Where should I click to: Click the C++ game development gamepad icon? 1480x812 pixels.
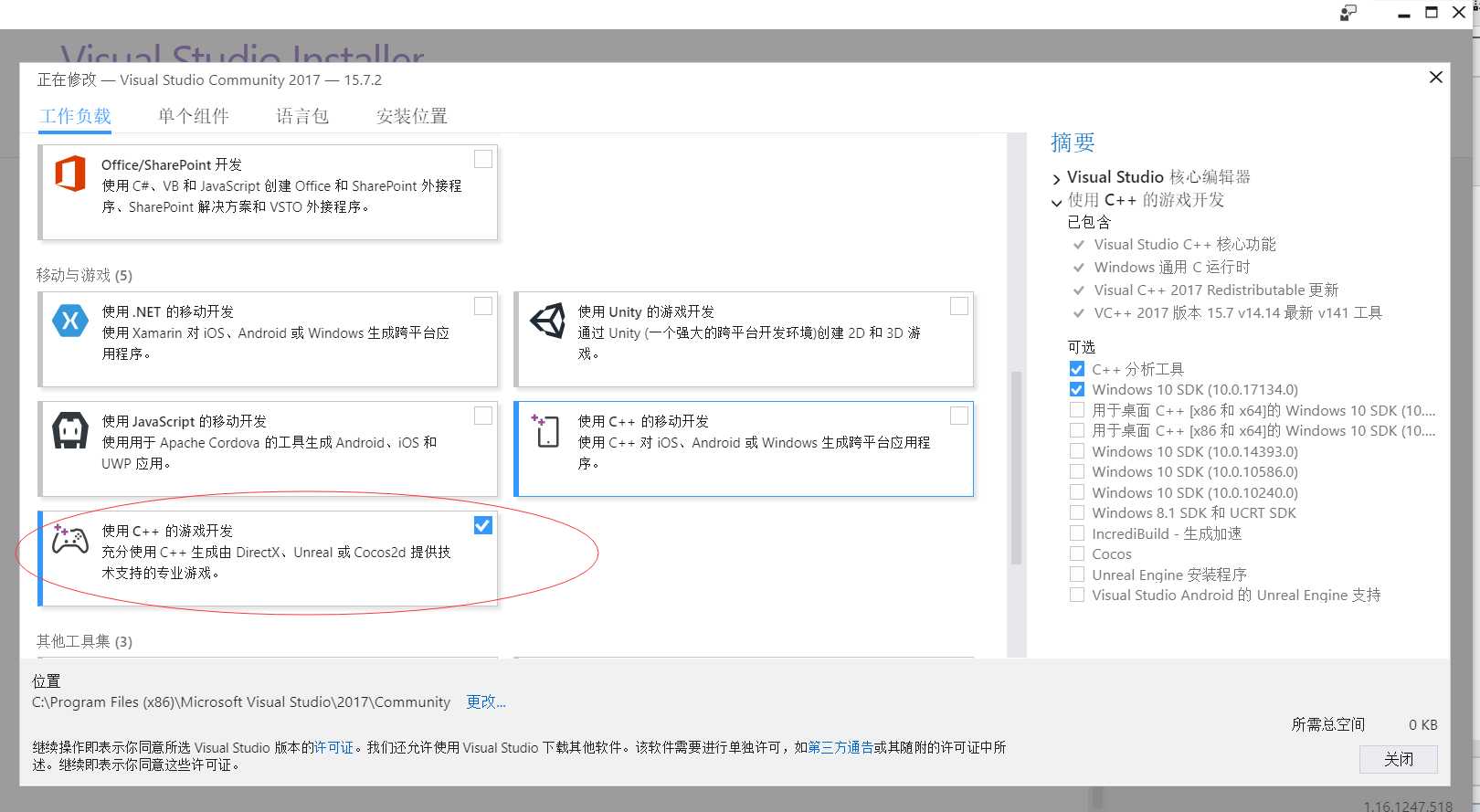(x=70, y=539)
